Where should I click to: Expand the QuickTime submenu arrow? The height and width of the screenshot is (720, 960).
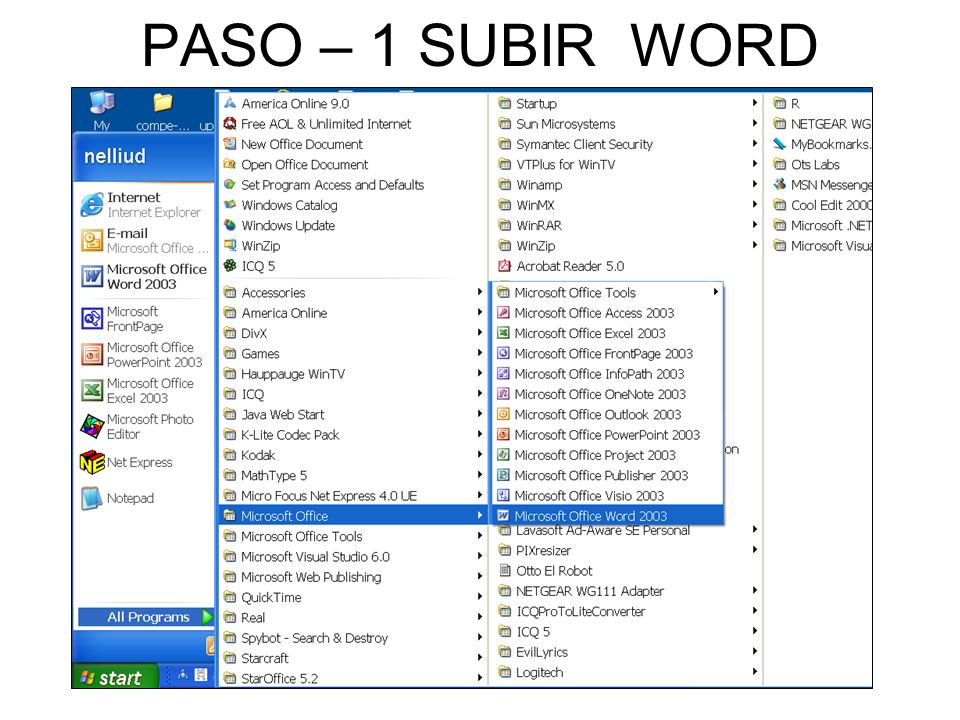[x=480, y=596]
